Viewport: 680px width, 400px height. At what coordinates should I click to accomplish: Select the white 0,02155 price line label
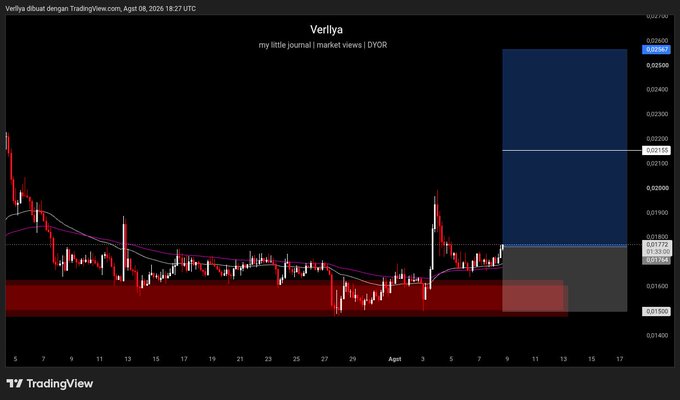657,151
